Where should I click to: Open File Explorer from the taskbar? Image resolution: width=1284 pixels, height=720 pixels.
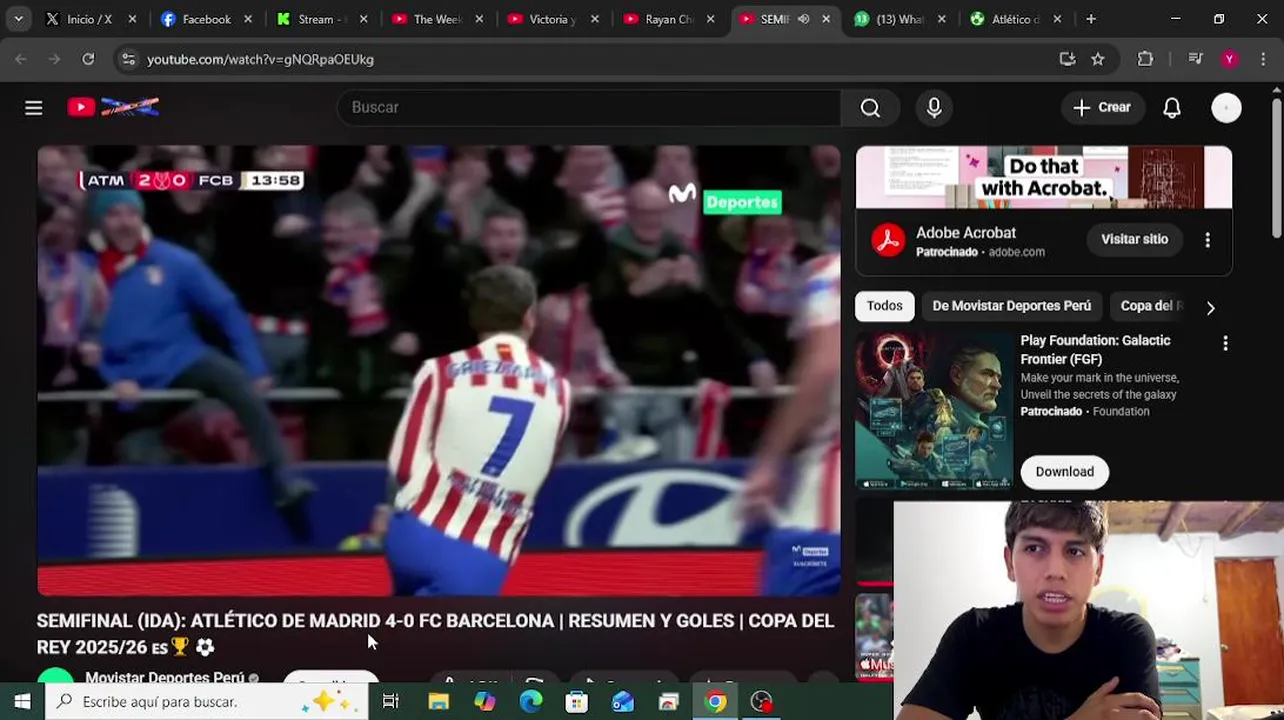(x=438, y=702)
